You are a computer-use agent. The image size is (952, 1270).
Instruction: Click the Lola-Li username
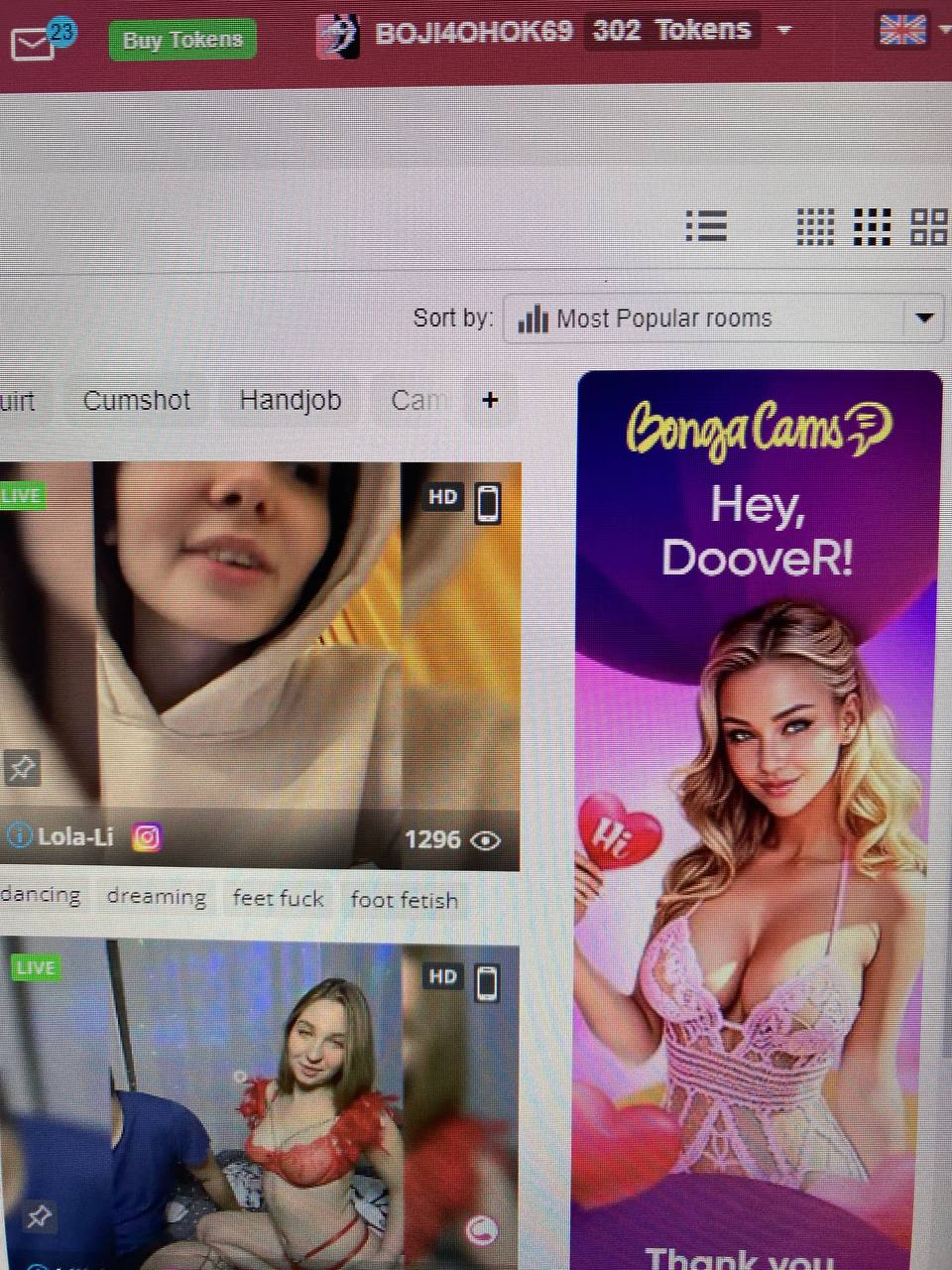coord(75,836)
